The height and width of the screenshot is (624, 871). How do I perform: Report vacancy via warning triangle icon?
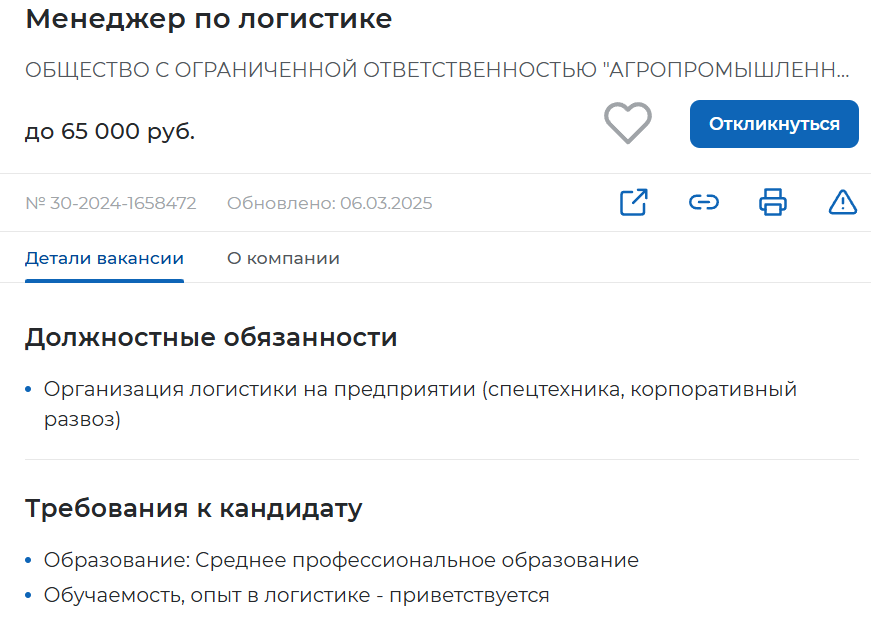pos(843,202)
